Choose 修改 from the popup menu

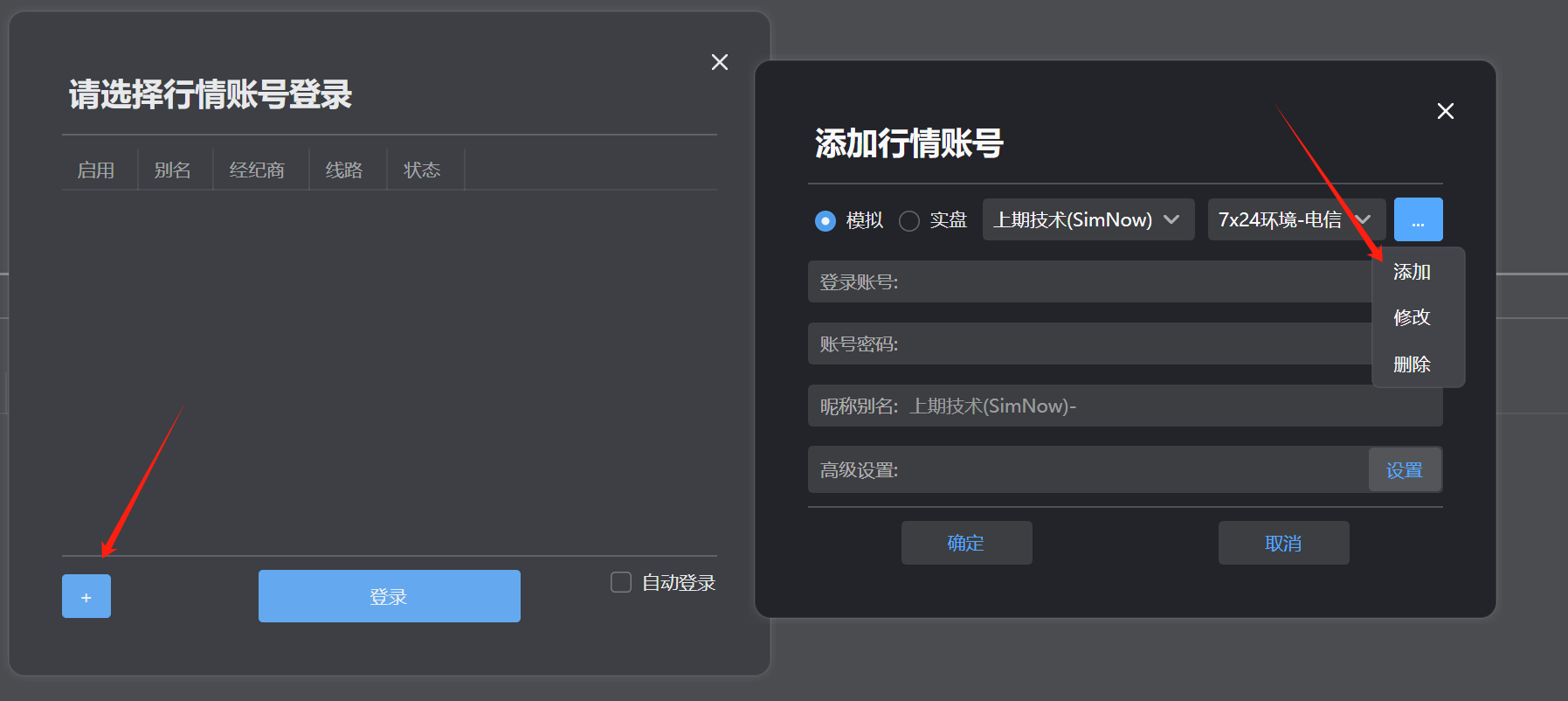[1412, 317]
